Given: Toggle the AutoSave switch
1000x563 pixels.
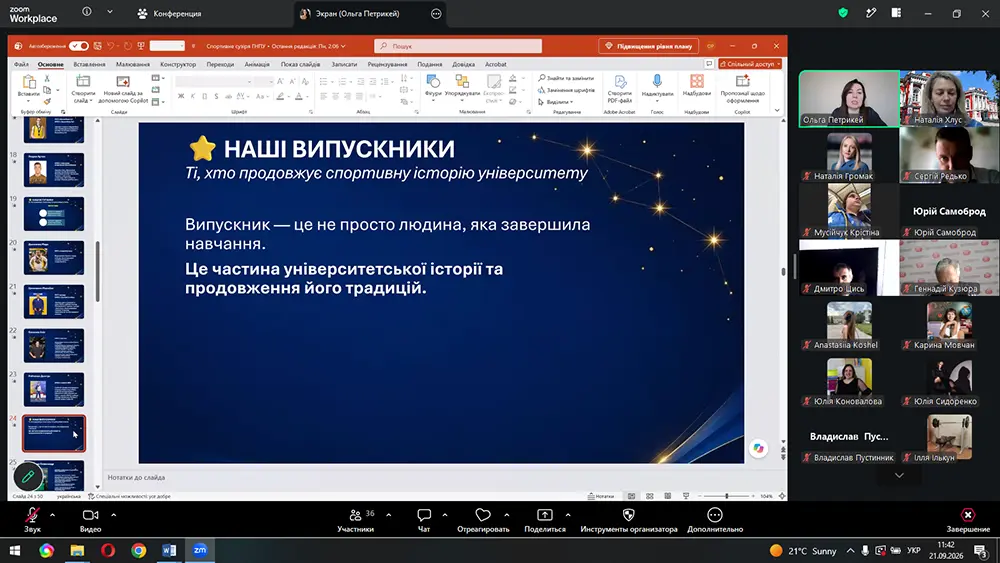Looking at the screenshot, I should click(x=79, y=46).
